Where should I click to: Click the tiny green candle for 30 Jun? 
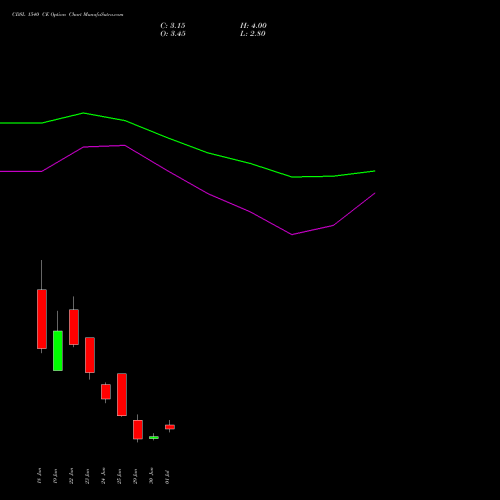click(x=154, y=437)
